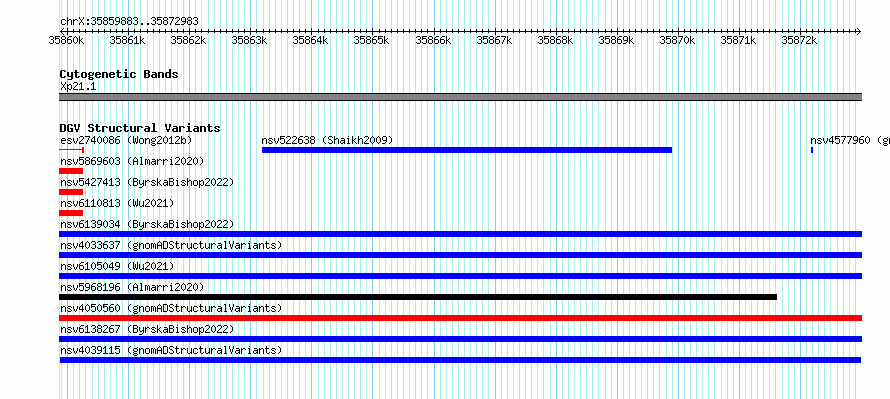
Task: Click the 35865k ruler position
Action: [372, 40]
